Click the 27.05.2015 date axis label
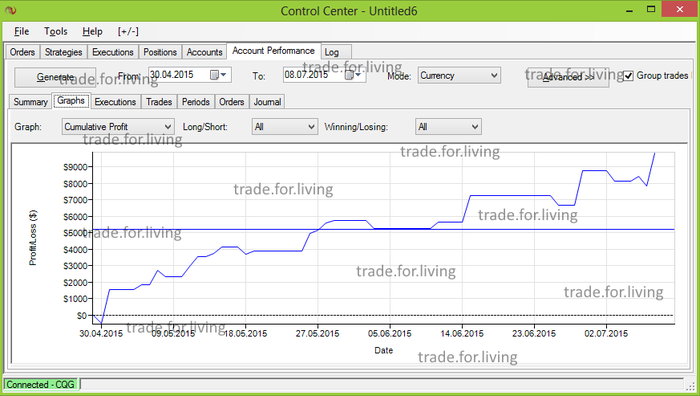The height and width of the screenshot is (396, 700). pos(317,333)
